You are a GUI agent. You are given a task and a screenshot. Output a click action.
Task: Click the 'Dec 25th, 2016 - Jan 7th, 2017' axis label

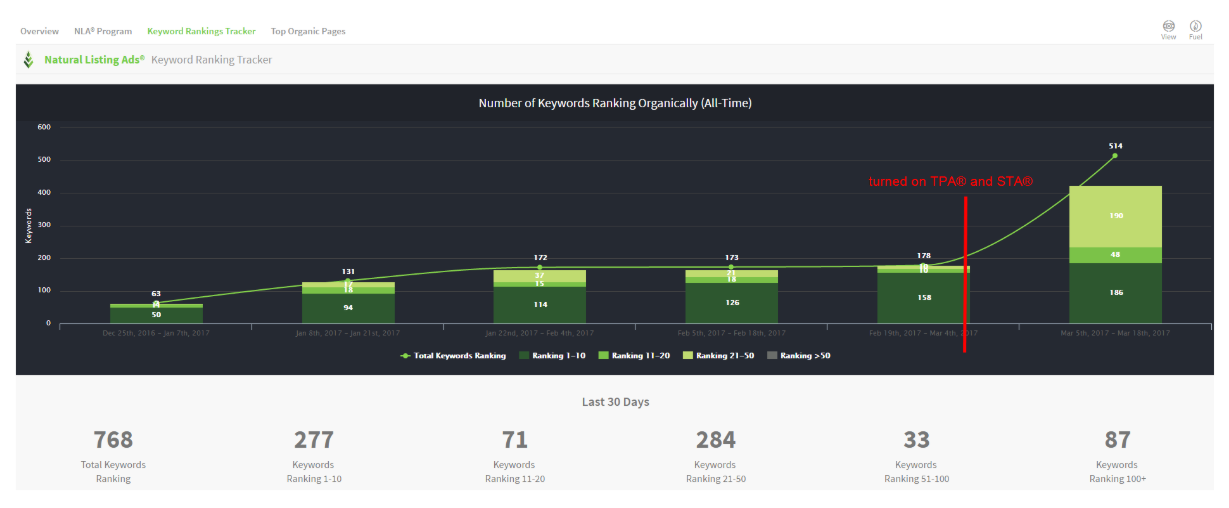pos(156,332)
